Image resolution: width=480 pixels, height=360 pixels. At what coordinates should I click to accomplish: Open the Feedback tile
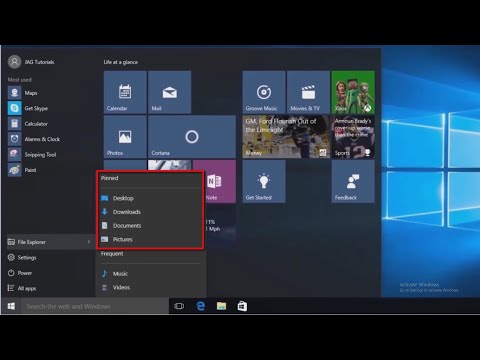click(353, 181)
